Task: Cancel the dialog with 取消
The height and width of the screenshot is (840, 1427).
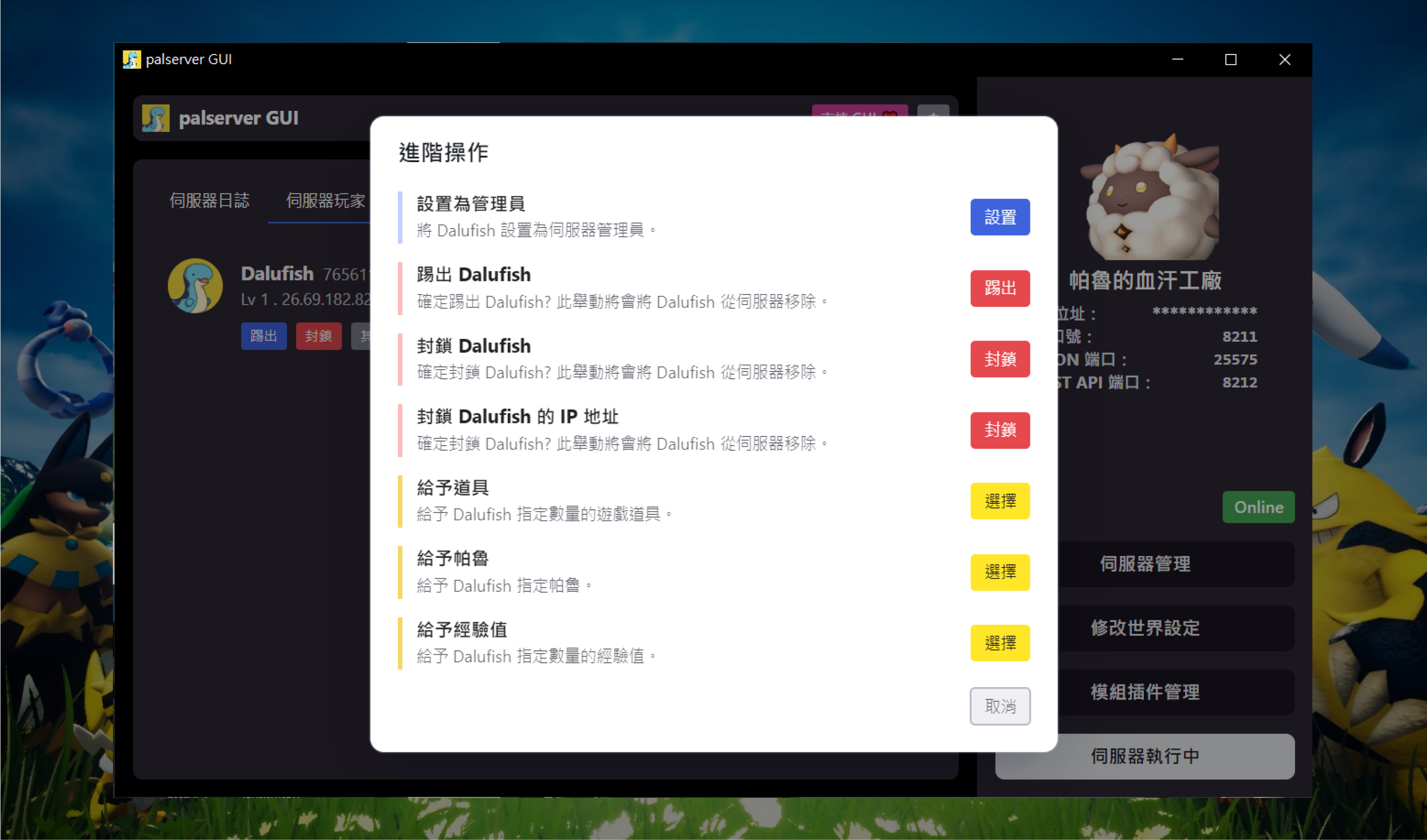Action: coord(1000,706)
